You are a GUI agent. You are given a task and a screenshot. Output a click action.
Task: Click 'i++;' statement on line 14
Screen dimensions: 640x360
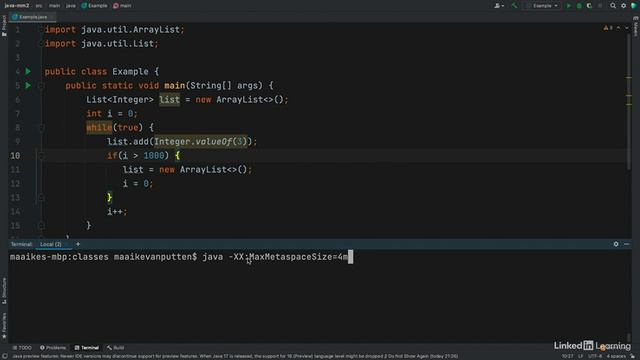click(x=117, y=211)
